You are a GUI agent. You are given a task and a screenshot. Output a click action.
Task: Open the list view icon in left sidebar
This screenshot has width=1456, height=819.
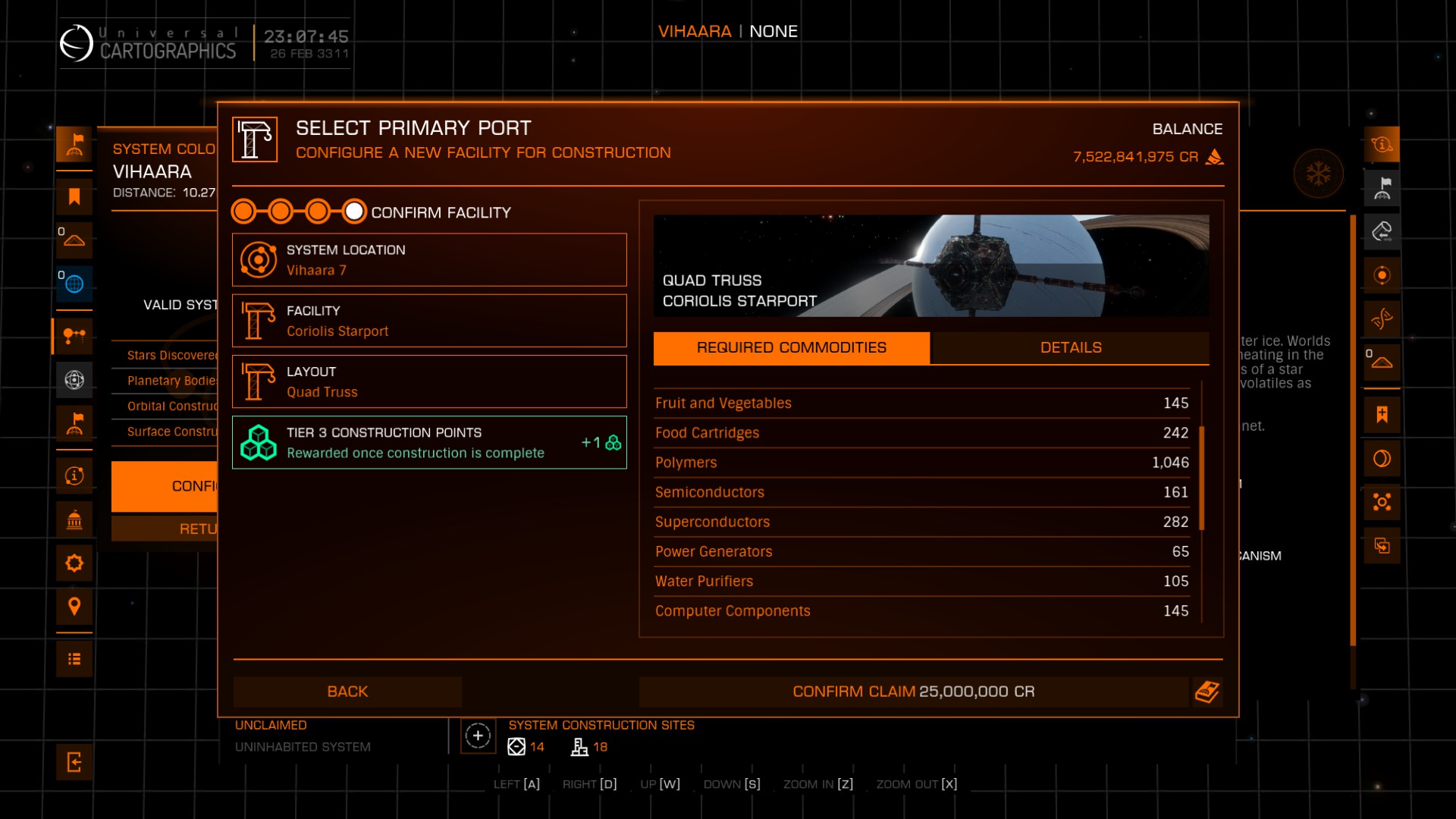point(74,659)
